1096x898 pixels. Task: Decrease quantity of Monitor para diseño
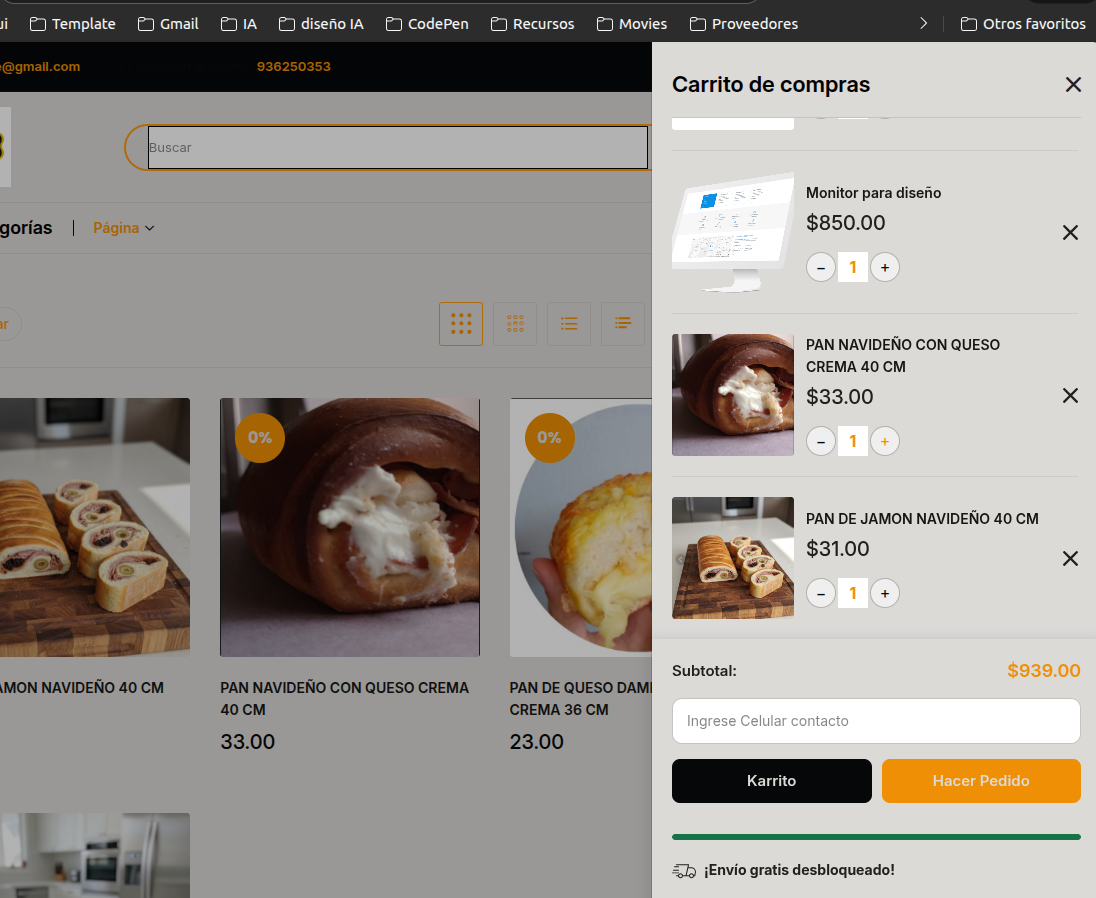(821, 267)
